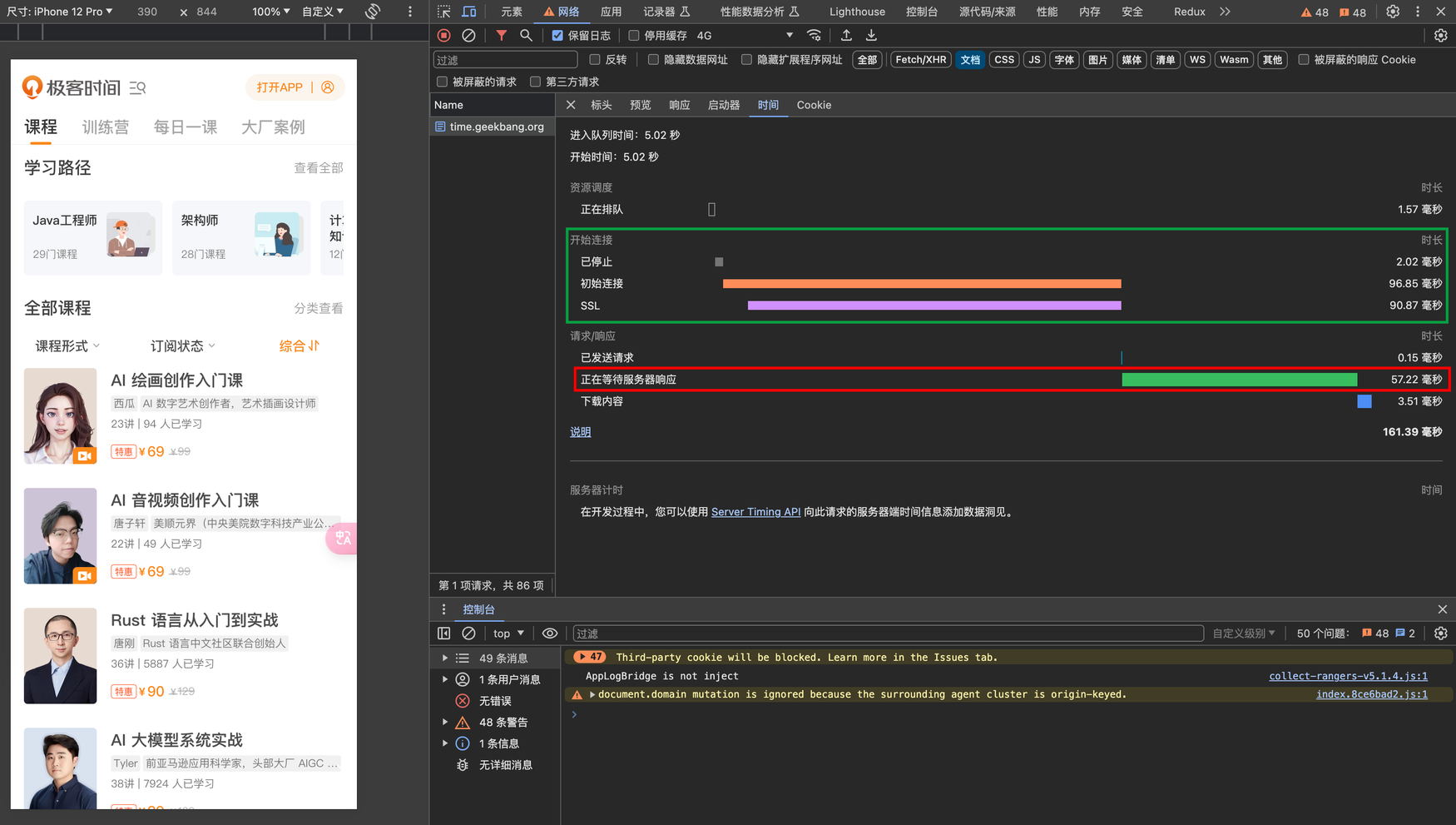Enable the 停用缓存 checkbox
Image resolution: width=1456 pixels, height=825 pixels.
(634, 36)
